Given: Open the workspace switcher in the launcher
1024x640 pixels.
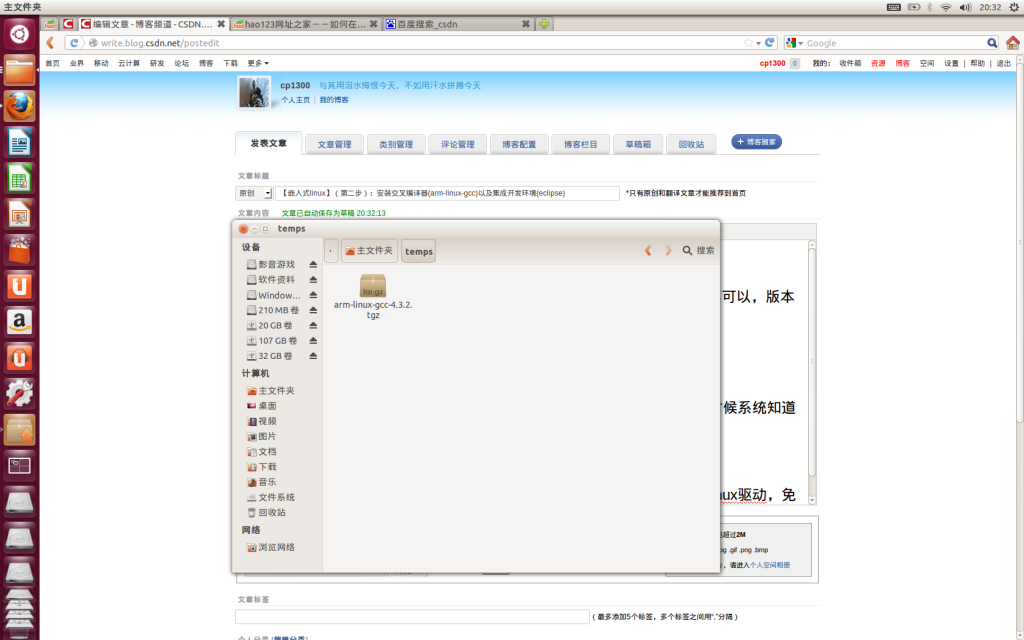Looking at the screenshot, I should click(19, 465).
